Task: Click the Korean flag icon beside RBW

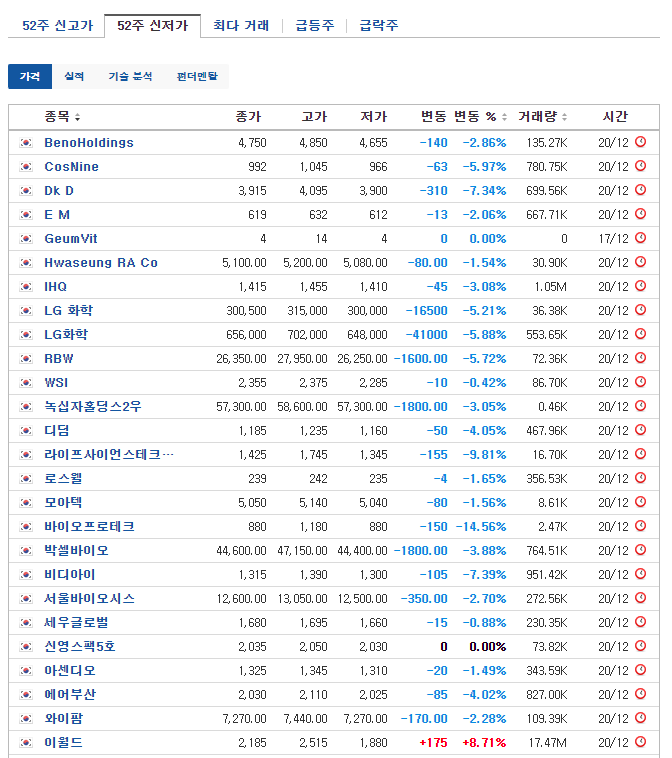Action: (26, 359)
